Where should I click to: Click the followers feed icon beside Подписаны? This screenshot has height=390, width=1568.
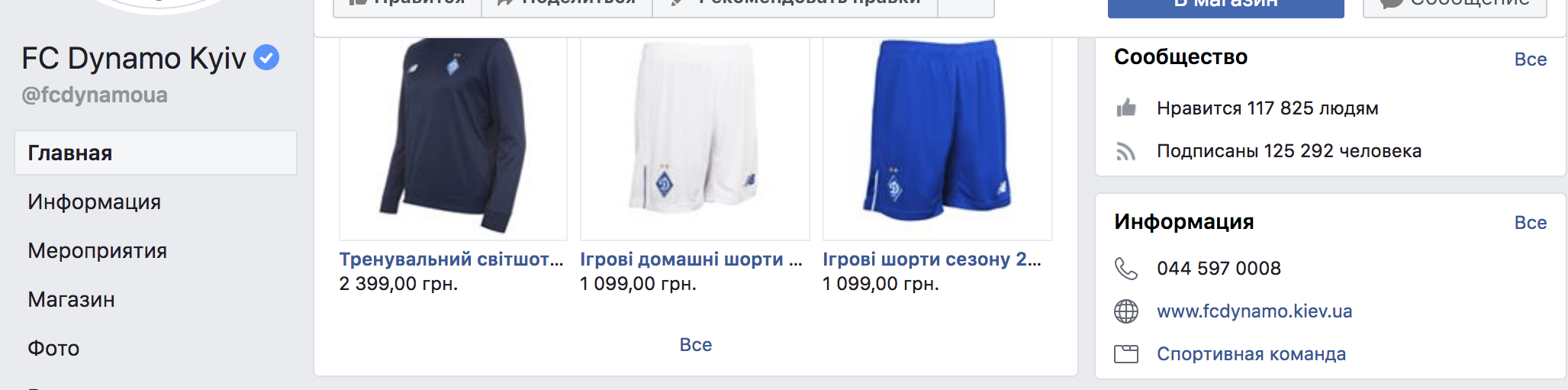pyautogui.click(x=1126, y=151)
